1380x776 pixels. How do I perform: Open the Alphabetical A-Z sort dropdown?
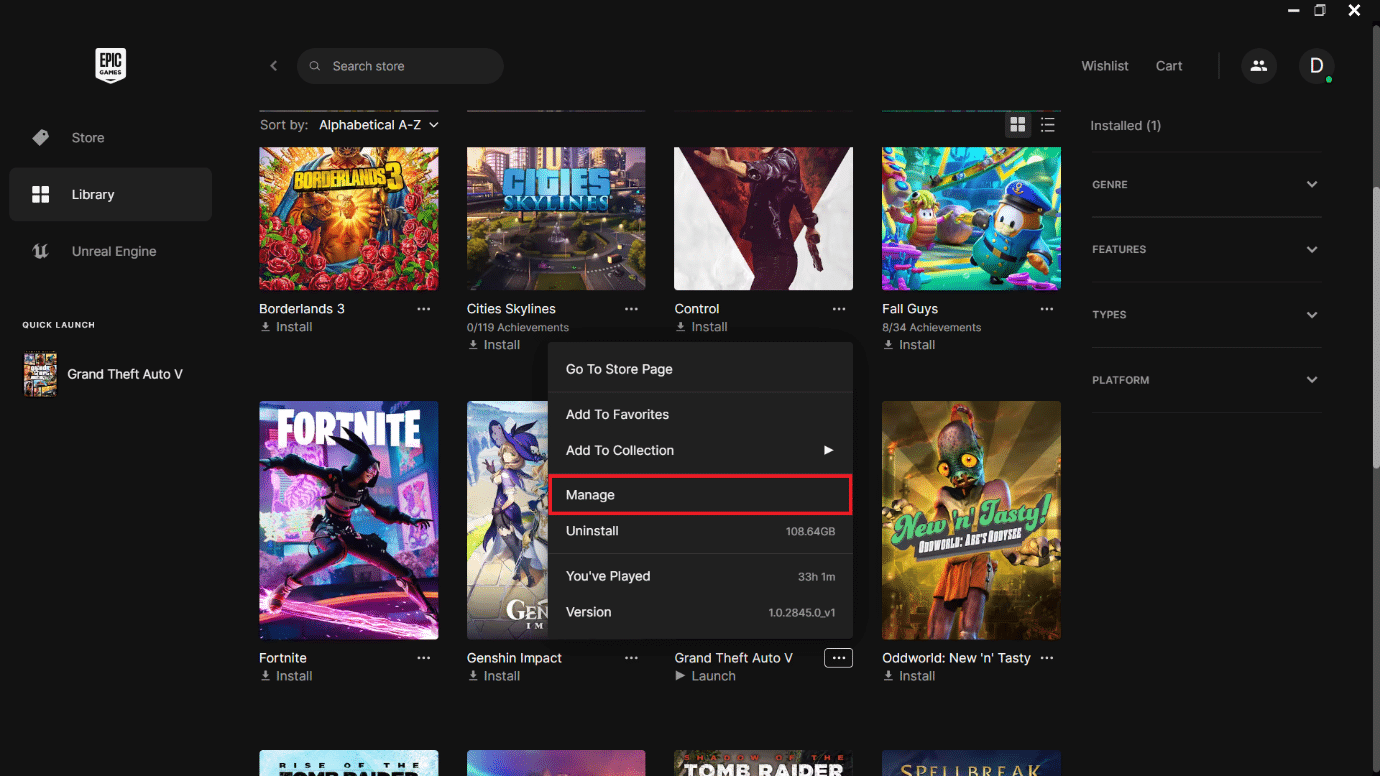click(x=379, y=125)
